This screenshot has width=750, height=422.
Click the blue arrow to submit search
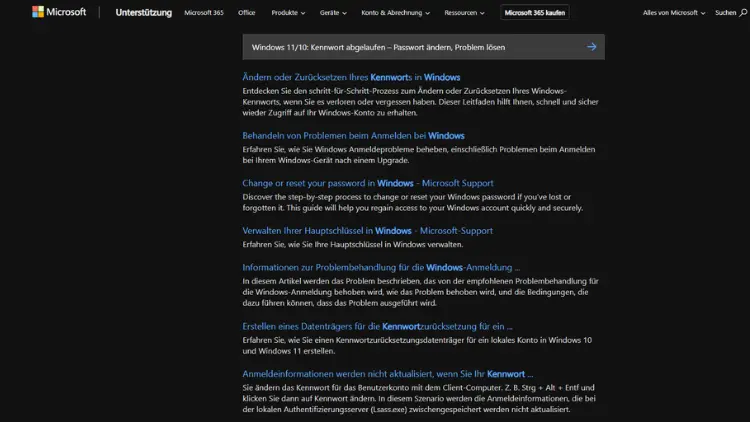tap(592, 47)
